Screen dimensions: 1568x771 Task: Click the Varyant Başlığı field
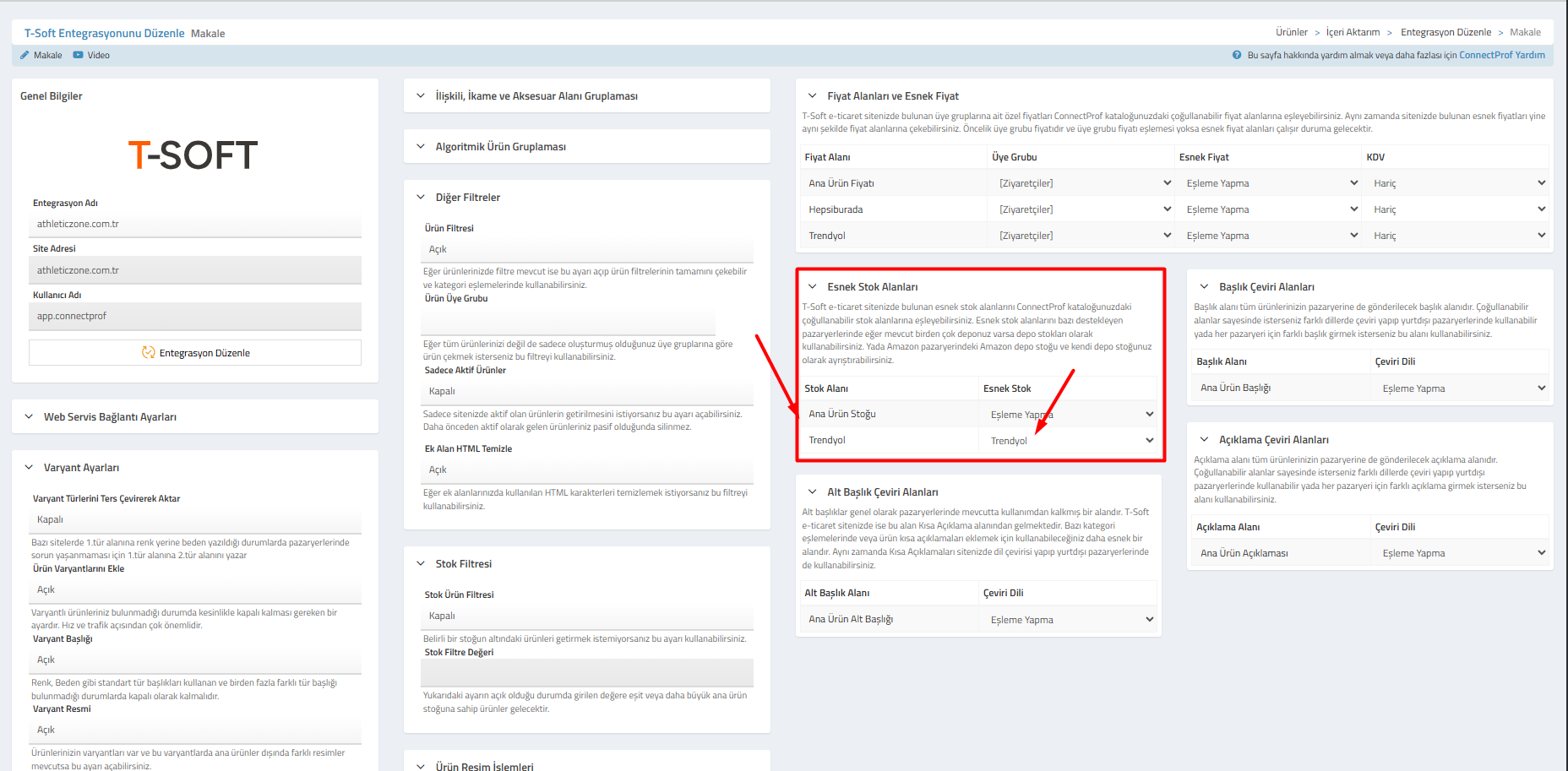pos(195,660)
